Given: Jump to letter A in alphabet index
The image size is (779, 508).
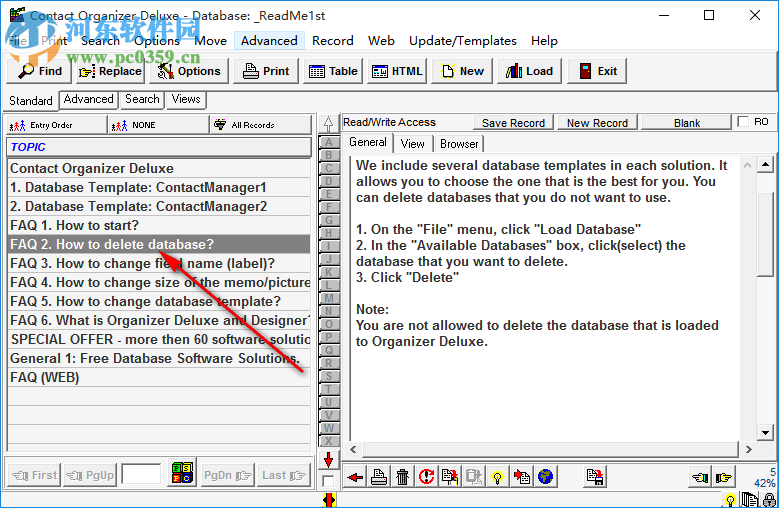Looking at the screenshot, I should [328, 142].
